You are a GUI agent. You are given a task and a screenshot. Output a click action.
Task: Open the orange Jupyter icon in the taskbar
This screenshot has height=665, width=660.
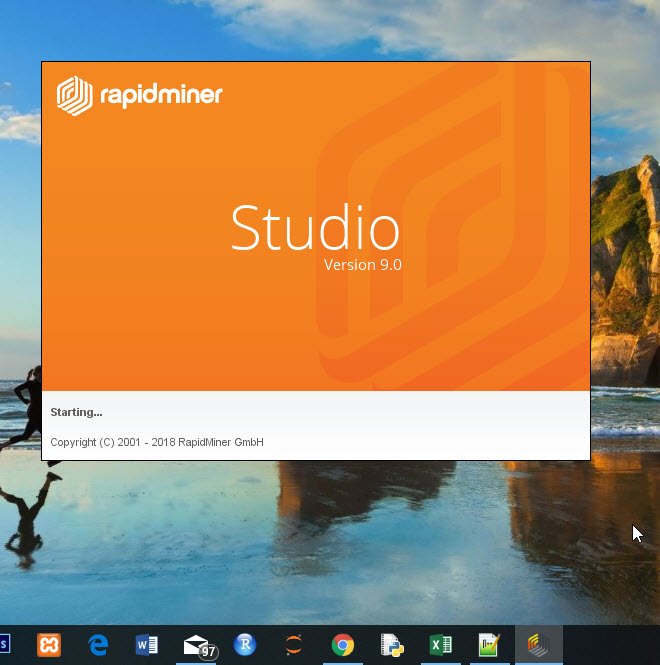pyautogui.click(x=294, y=645)
